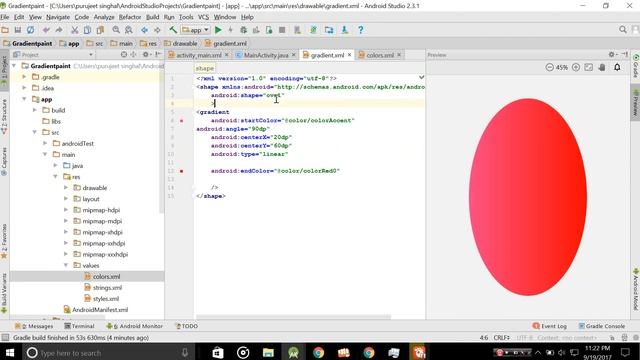Open the Messages tool window
The width and height of the screenshot is (640, 360).
pos(34,326)
